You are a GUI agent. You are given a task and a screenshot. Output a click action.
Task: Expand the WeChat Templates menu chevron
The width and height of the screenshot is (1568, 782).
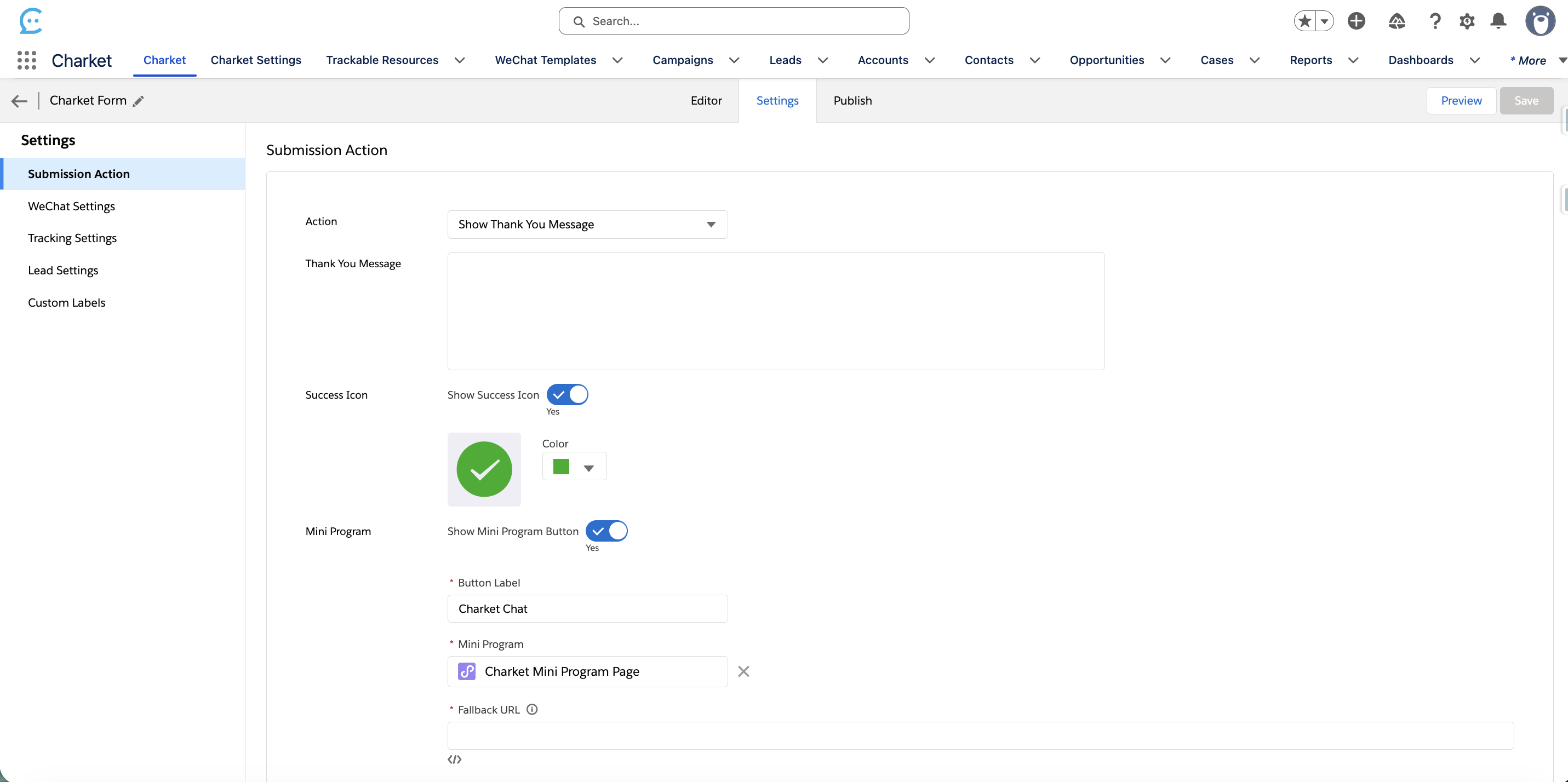pos(618,60)
